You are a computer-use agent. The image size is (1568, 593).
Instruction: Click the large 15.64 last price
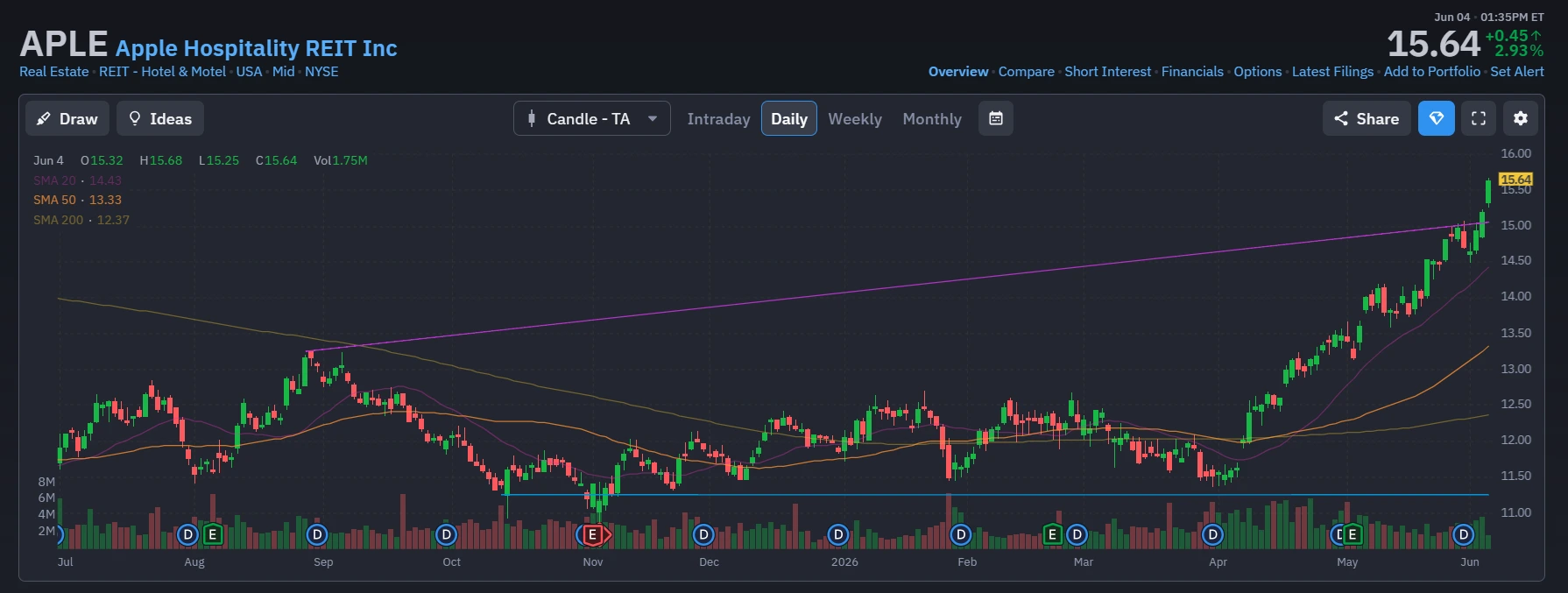(1433, 44)
